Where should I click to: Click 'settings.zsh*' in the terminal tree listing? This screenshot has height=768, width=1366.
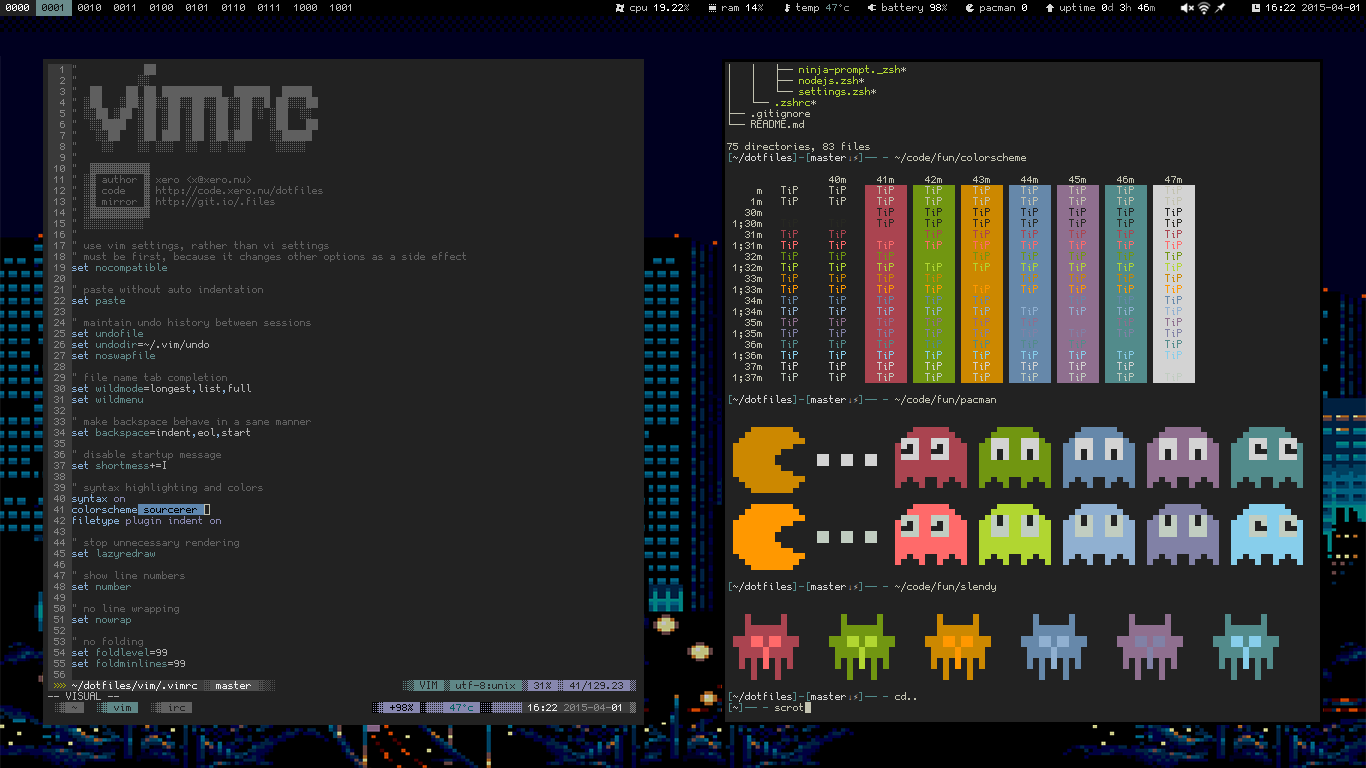[837, 92]
